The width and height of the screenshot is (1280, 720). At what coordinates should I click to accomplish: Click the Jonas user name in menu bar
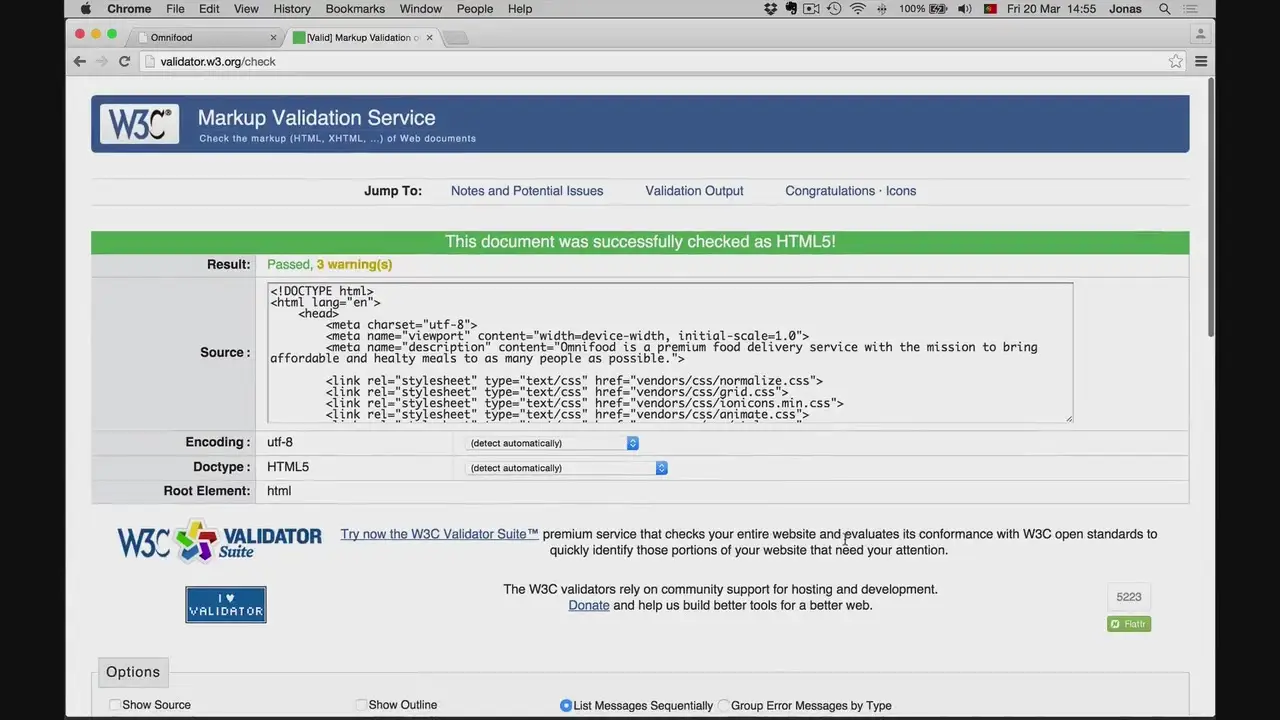click(x=1125, y=9)
